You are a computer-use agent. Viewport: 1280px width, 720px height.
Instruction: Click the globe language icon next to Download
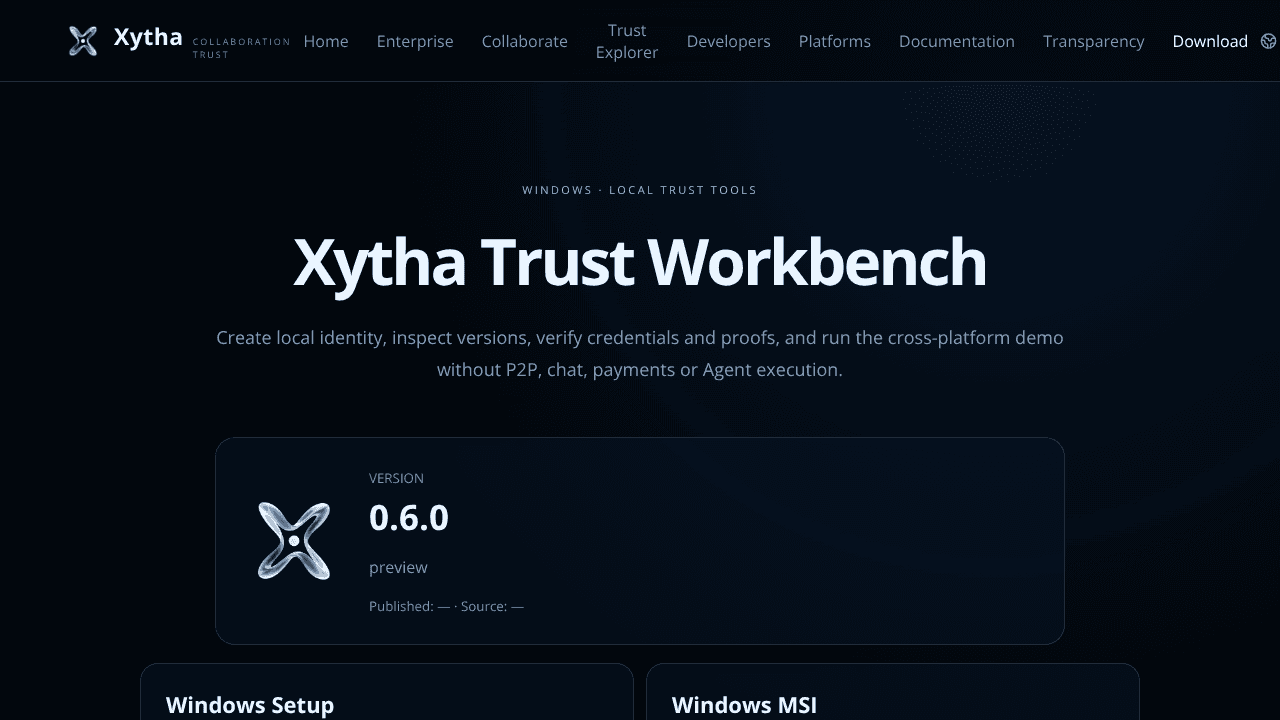coord(1268,41)
